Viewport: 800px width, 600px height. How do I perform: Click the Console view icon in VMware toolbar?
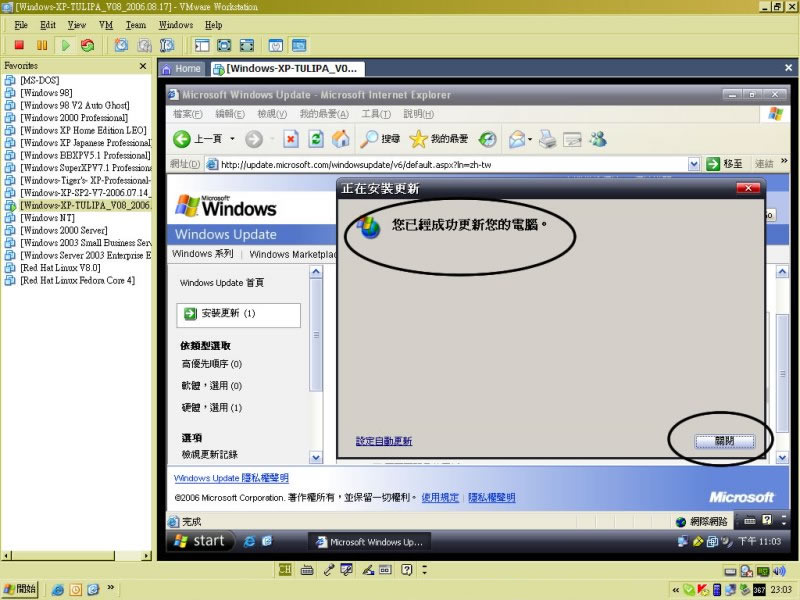tap(298, 45)
